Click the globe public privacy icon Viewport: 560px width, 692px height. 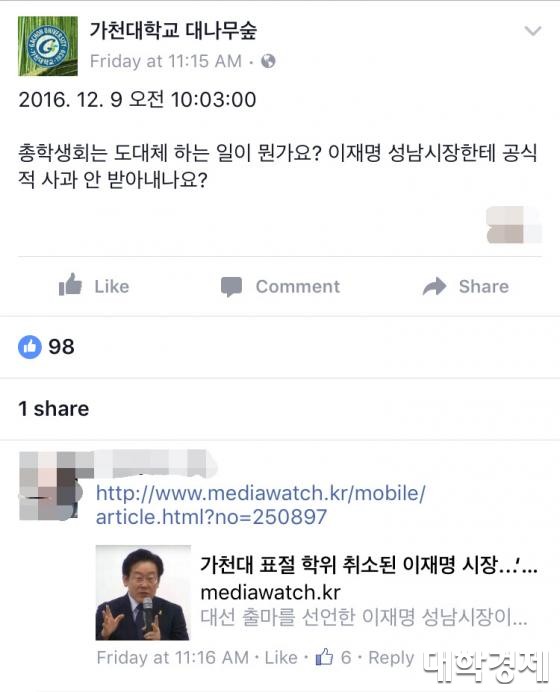(268, 61)
